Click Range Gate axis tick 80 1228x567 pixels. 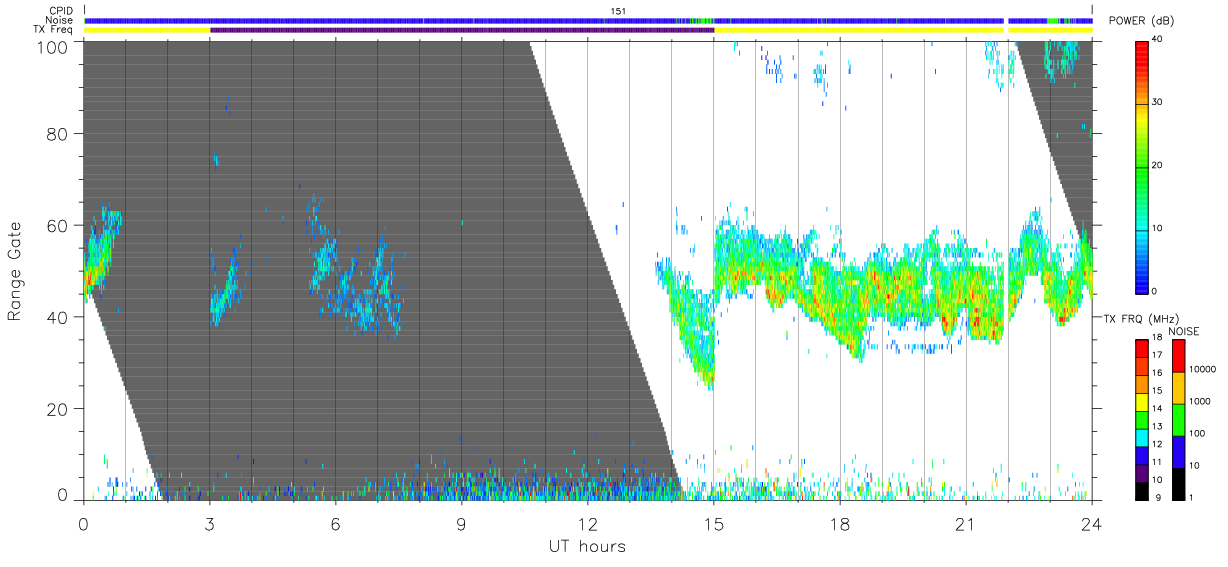tap(59, 133)
